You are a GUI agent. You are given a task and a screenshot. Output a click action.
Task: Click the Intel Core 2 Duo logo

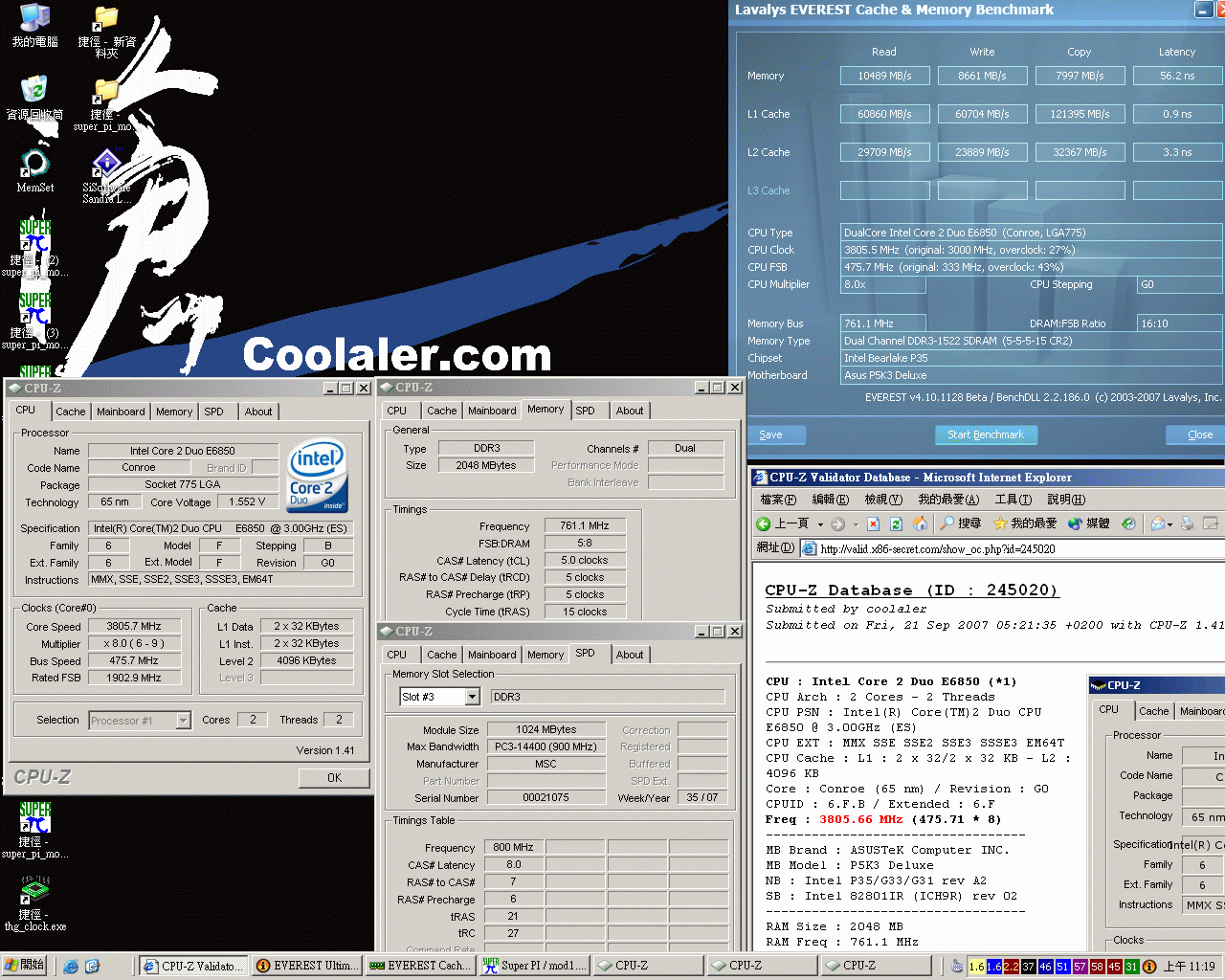(x=318, y=476)
